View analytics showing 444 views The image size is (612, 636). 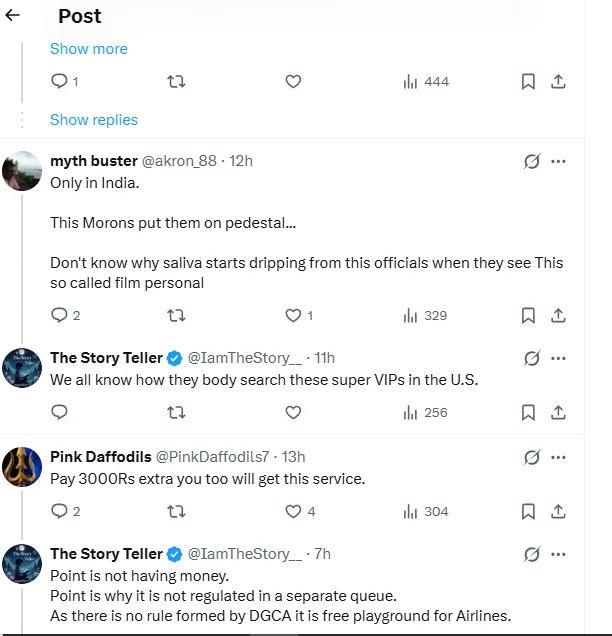tap(426, 82)
